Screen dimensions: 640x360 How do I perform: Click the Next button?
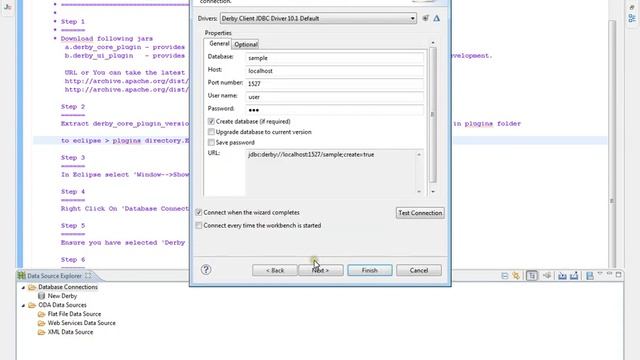(321, 270)
